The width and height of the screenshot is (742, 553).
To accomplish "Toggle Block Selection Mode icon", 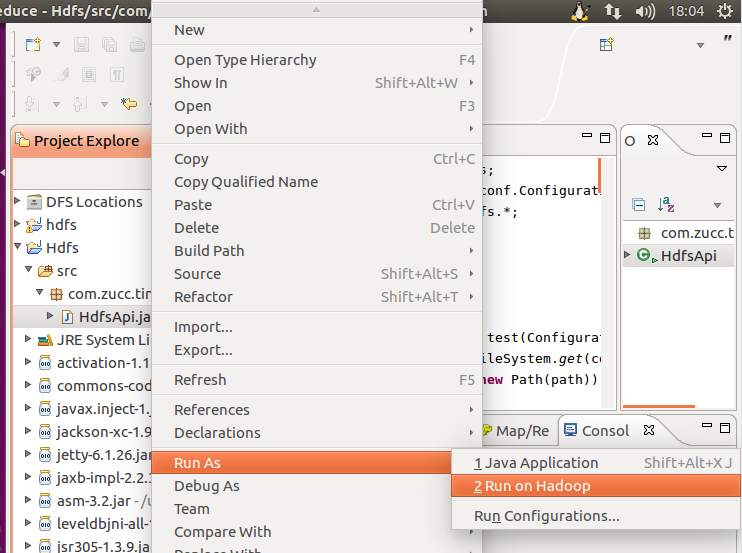I will [89, 74].
